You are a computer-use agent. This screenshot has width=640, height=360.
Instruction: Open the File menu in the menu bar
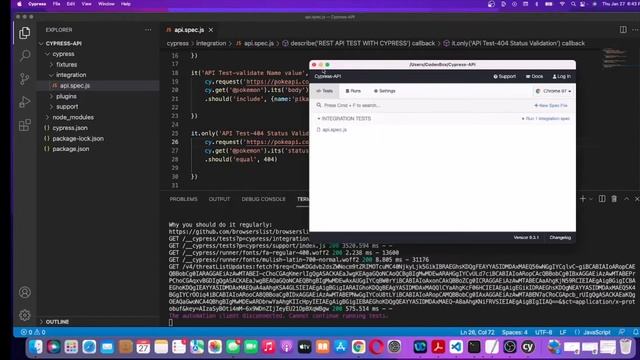point(56,4)
